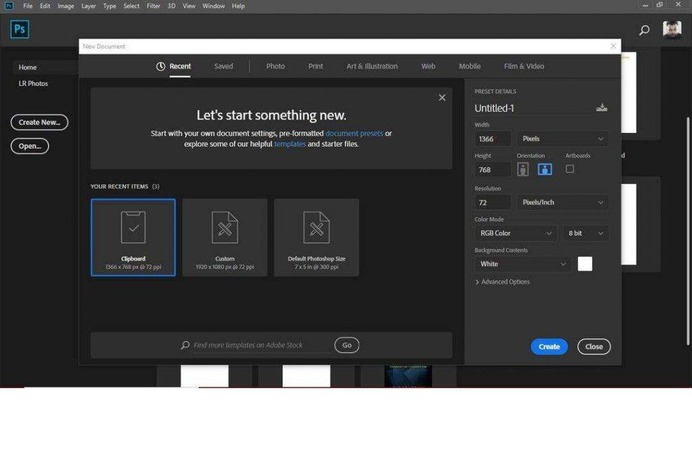The width and height of the screenshot is (692, 475).
Task: Open the Edit menu
Action: (x=45, y=6)
